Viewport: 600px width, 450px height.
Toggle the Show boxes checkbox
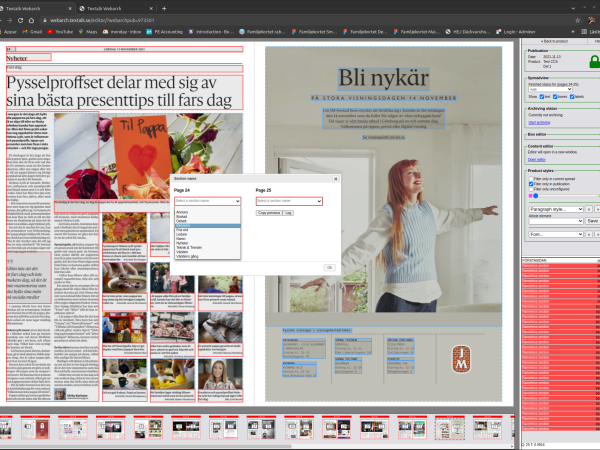click(555, 97)
